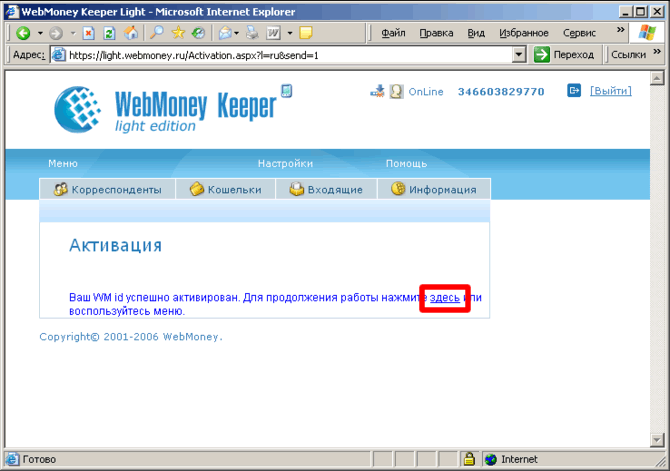
Task: Switch to the Информация tab
Action: [434, 189]
